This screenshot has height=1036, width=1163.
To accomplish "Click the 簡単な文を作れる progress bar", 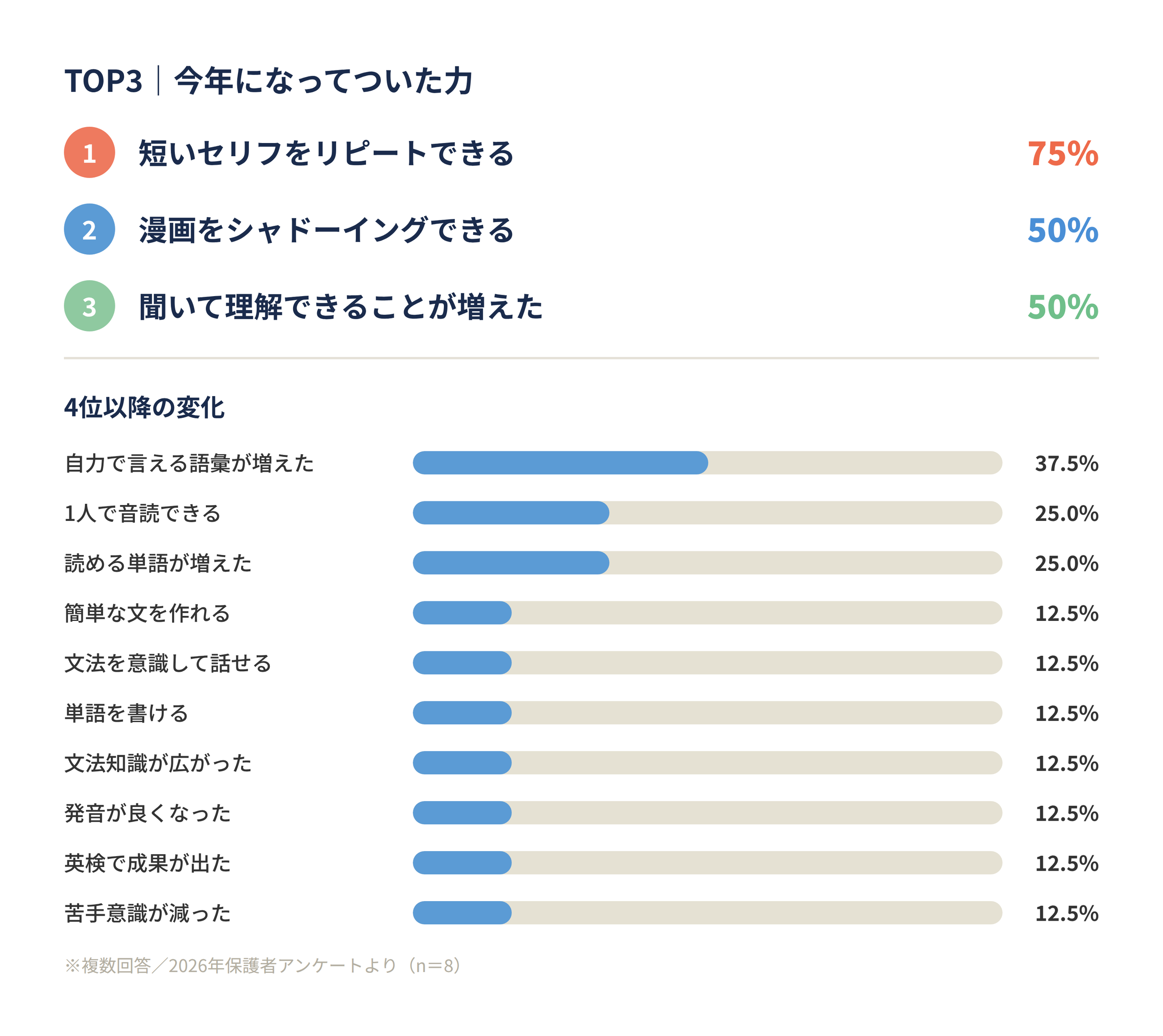I will (x=707, y=613).
